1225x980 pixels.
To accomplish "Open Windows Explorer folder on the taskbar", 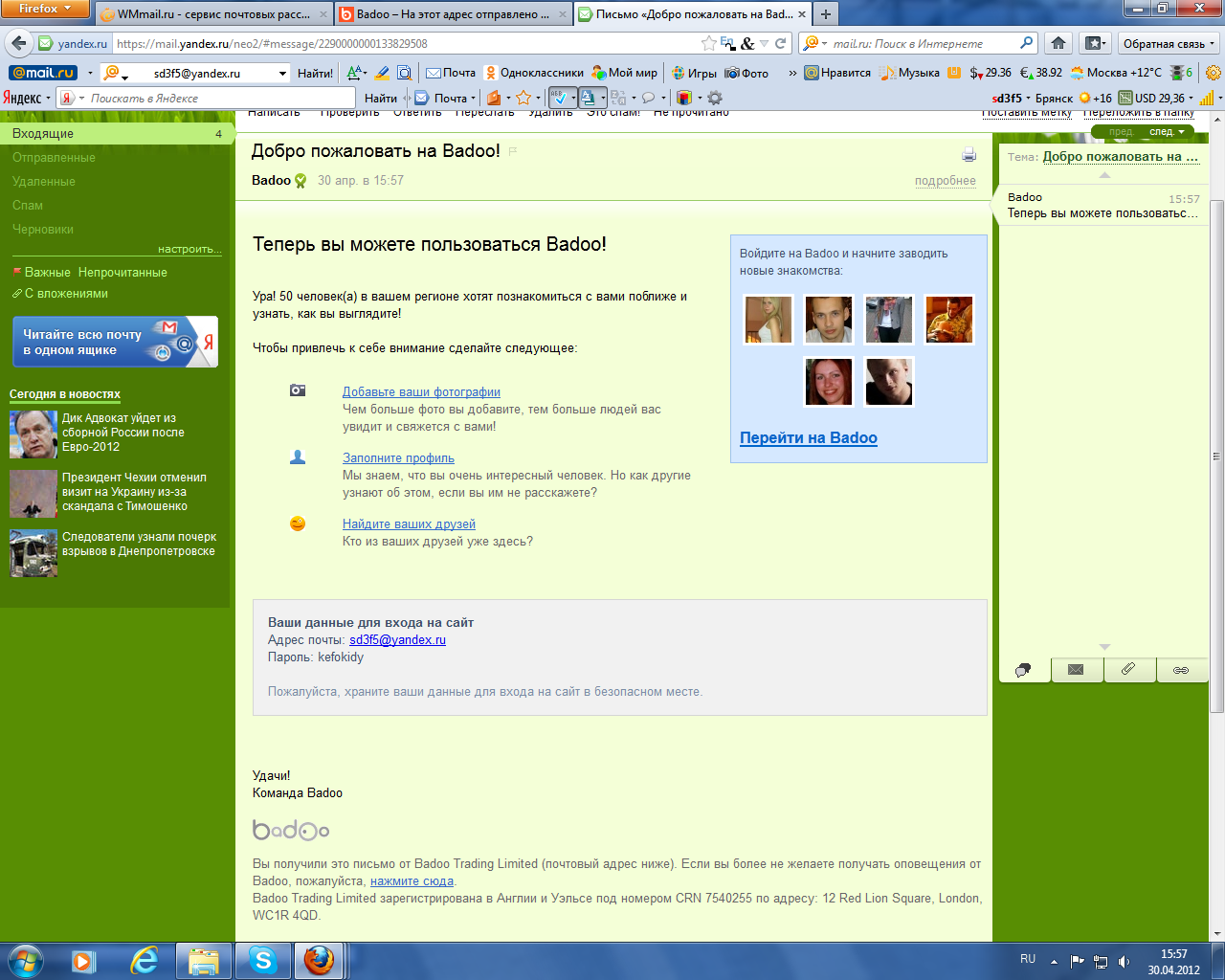I will click(204, 960).
